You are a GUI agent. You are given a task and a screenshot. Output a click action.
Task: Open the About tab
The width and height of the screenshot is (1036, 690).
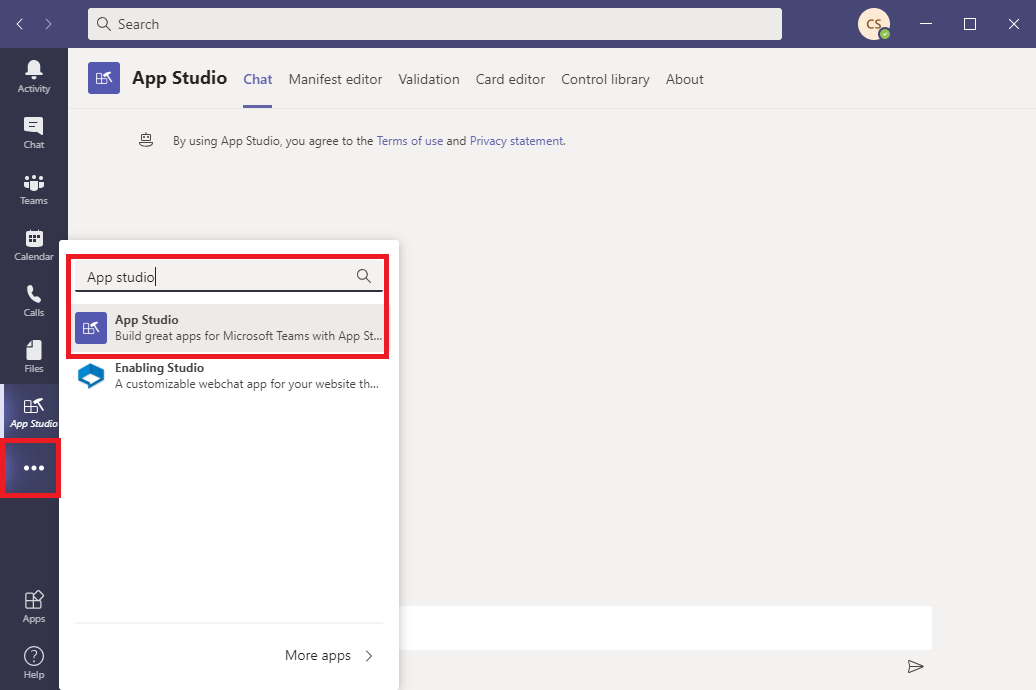coord(684,79)
